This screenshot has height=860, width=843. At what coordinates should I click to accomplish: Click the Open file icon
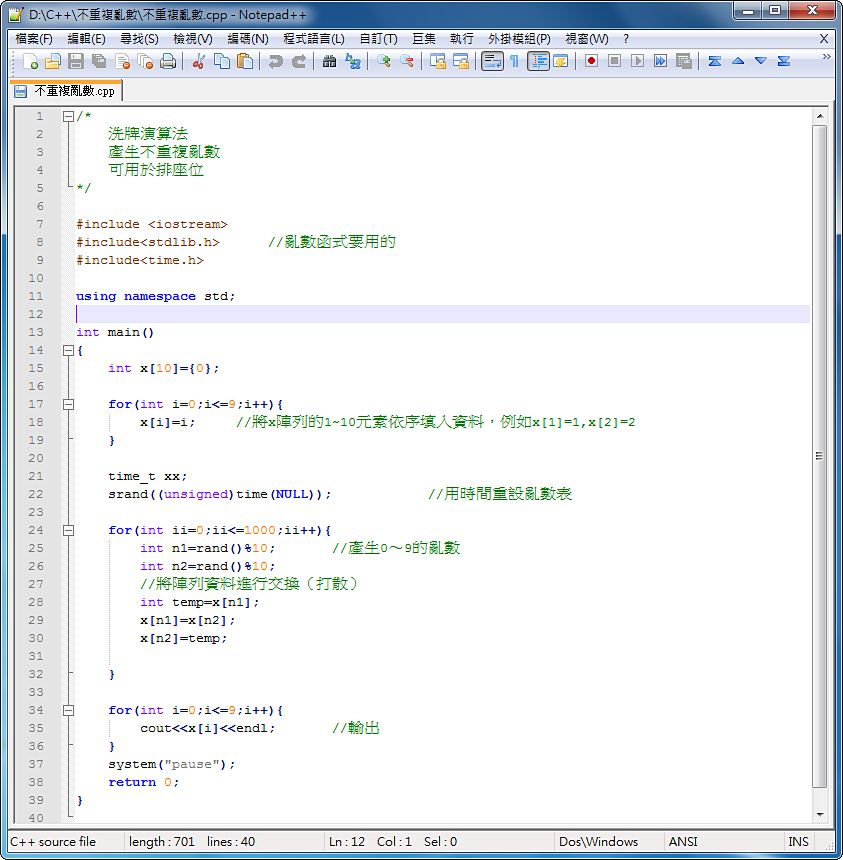coord(53,61)
